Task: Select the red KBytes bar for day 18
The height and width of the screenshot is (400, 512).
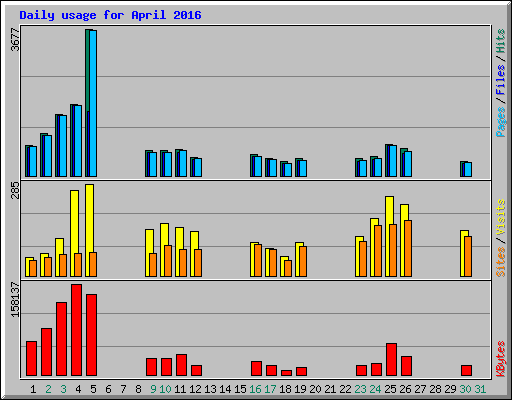Action: (286, 373)
